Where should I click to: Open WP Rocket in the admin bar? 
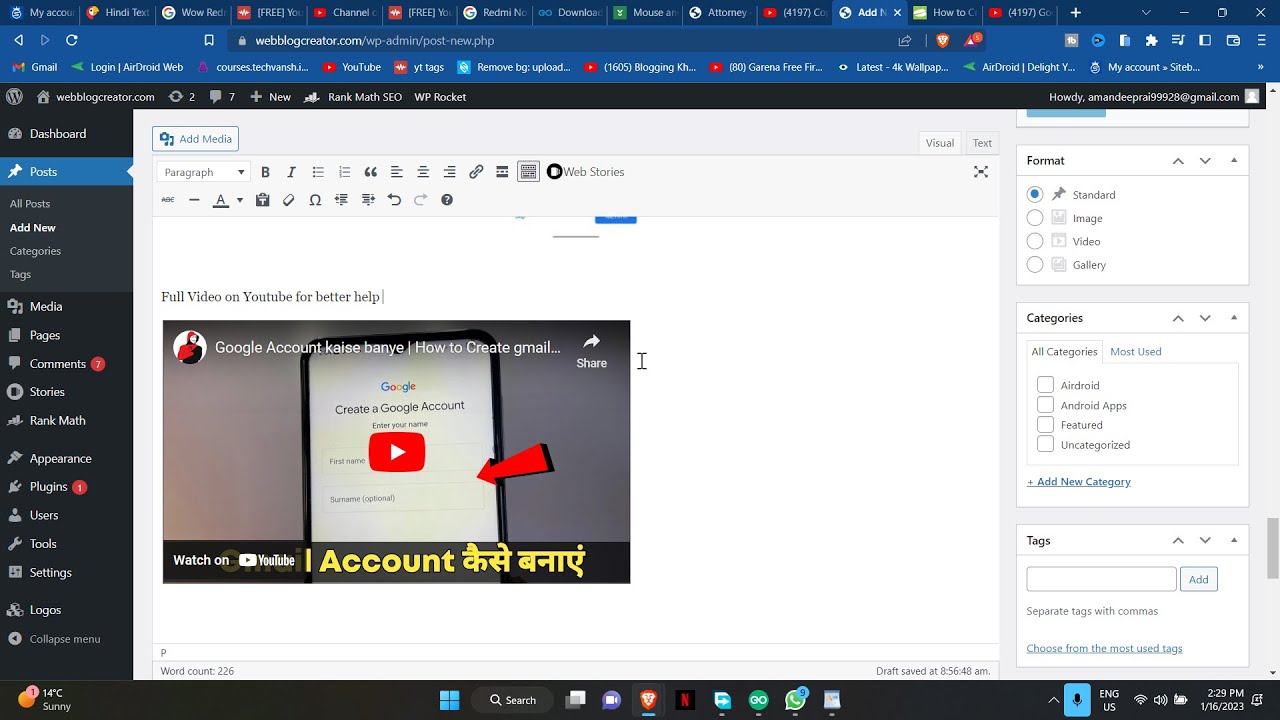[x=440, y=97]
